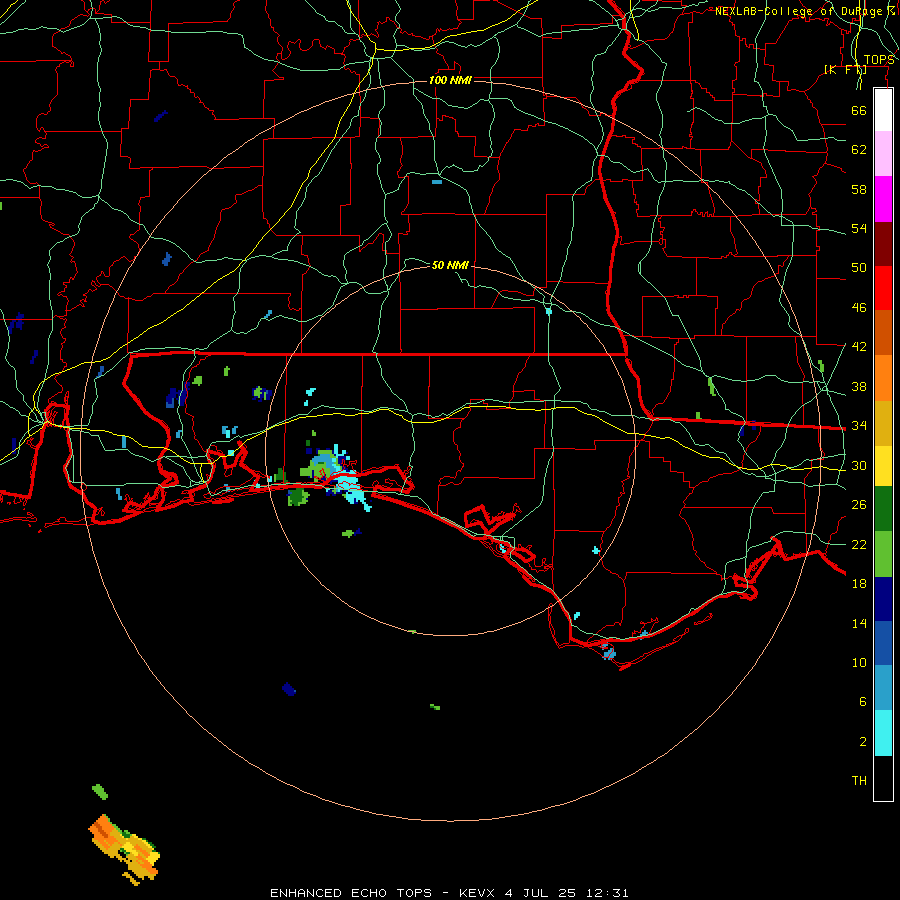
Task: Click the small blue echo below the 100 NMI label
Action: pyautogui.click(x=437, y=182)
